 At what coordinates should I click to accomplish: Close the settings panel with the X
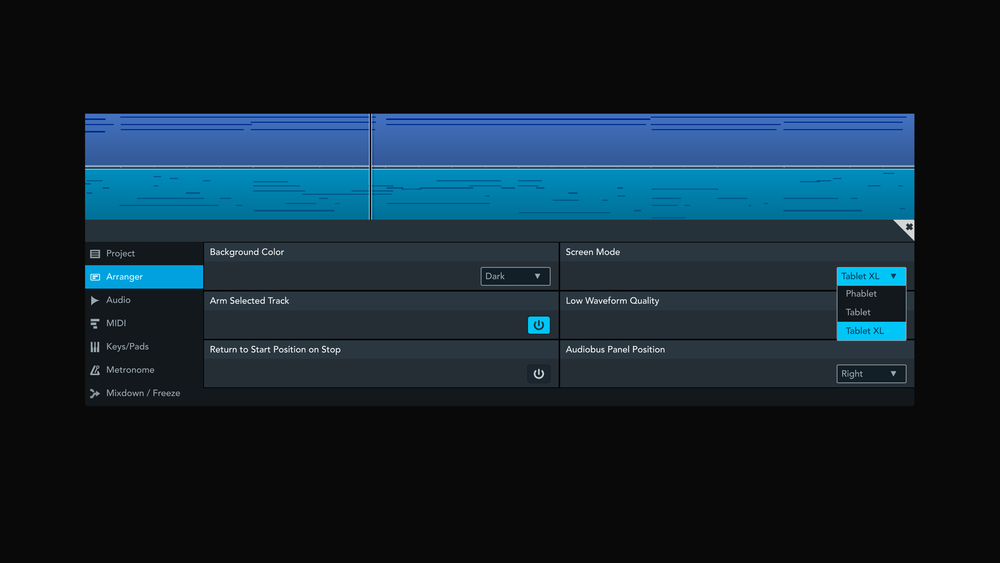point(908,228)
